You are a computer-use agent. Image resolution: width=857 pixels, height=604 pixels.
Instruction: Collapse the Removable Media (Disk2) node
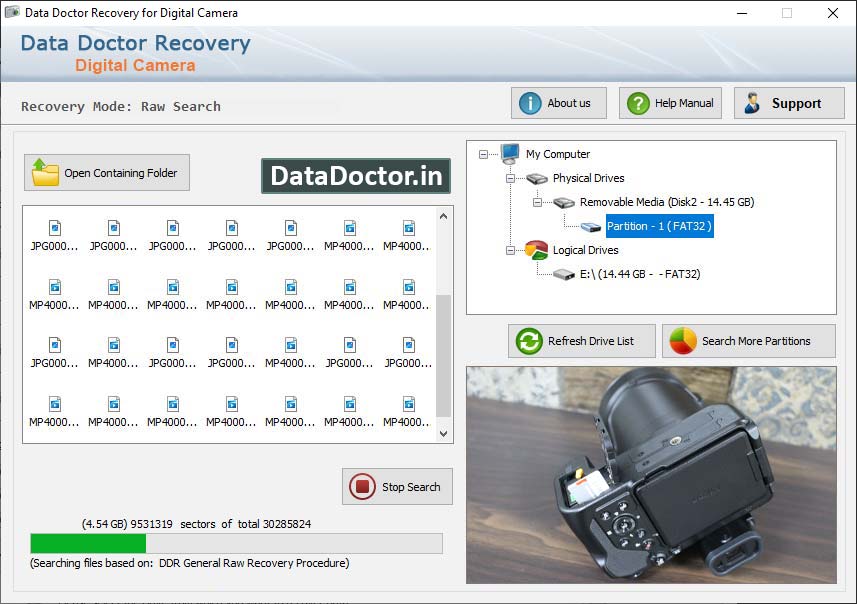[538, 201]
